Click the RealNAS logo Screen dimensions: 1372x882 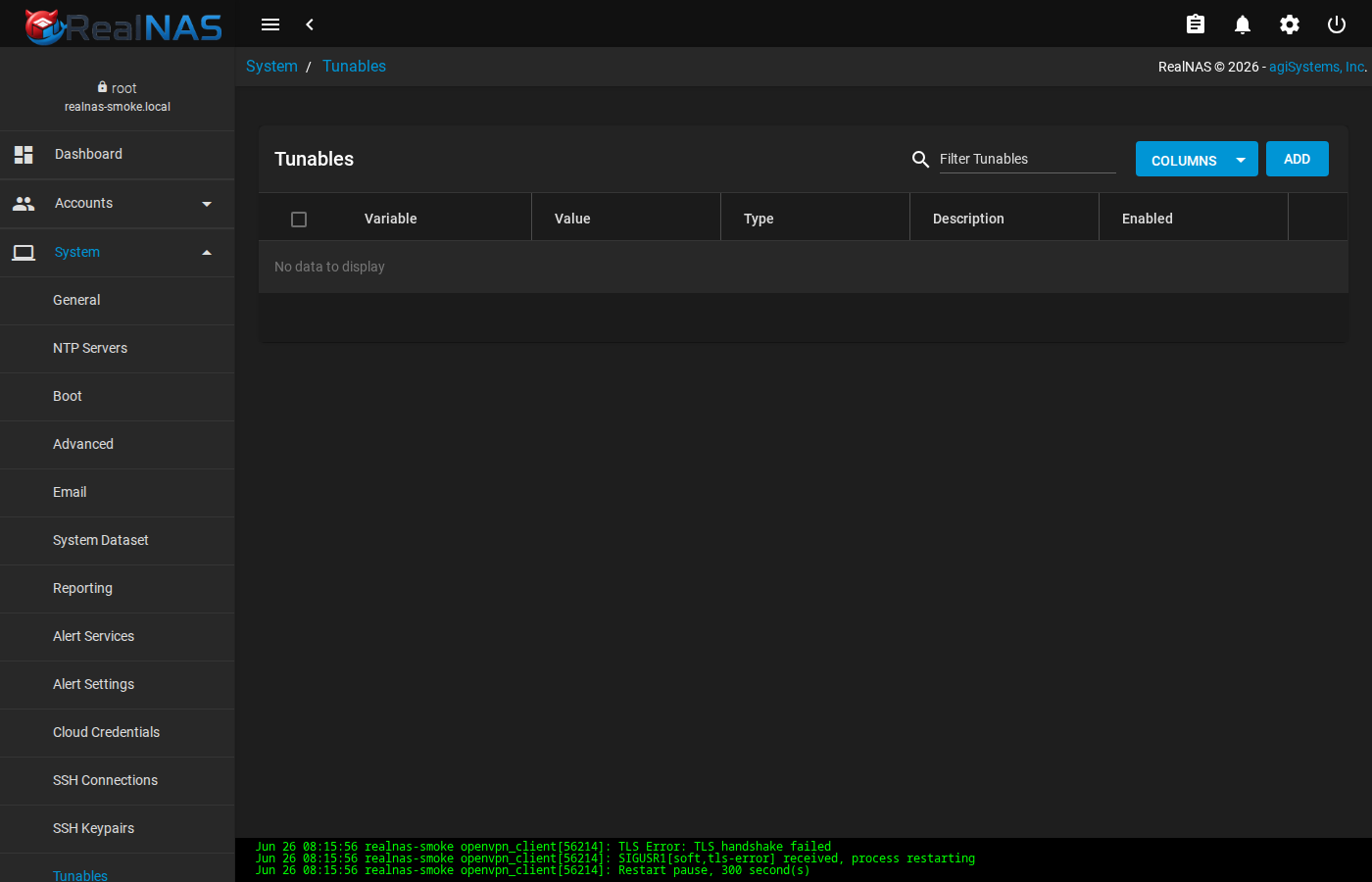pyautogui.click(x=123, y=26)
